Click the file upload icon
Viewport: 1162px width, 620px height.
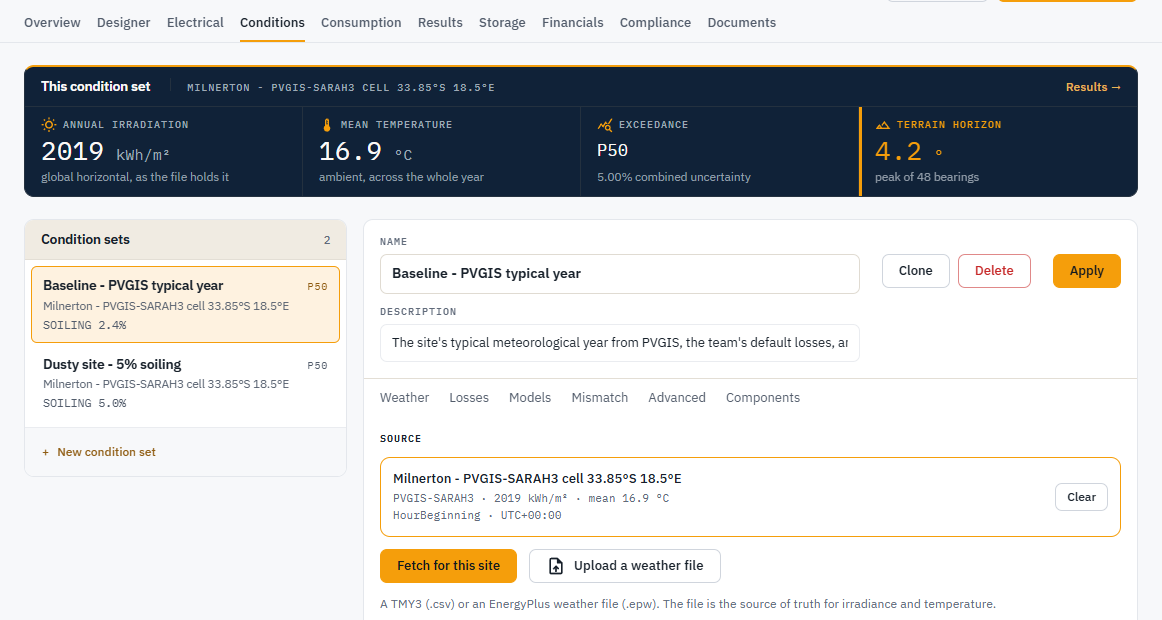556,566
